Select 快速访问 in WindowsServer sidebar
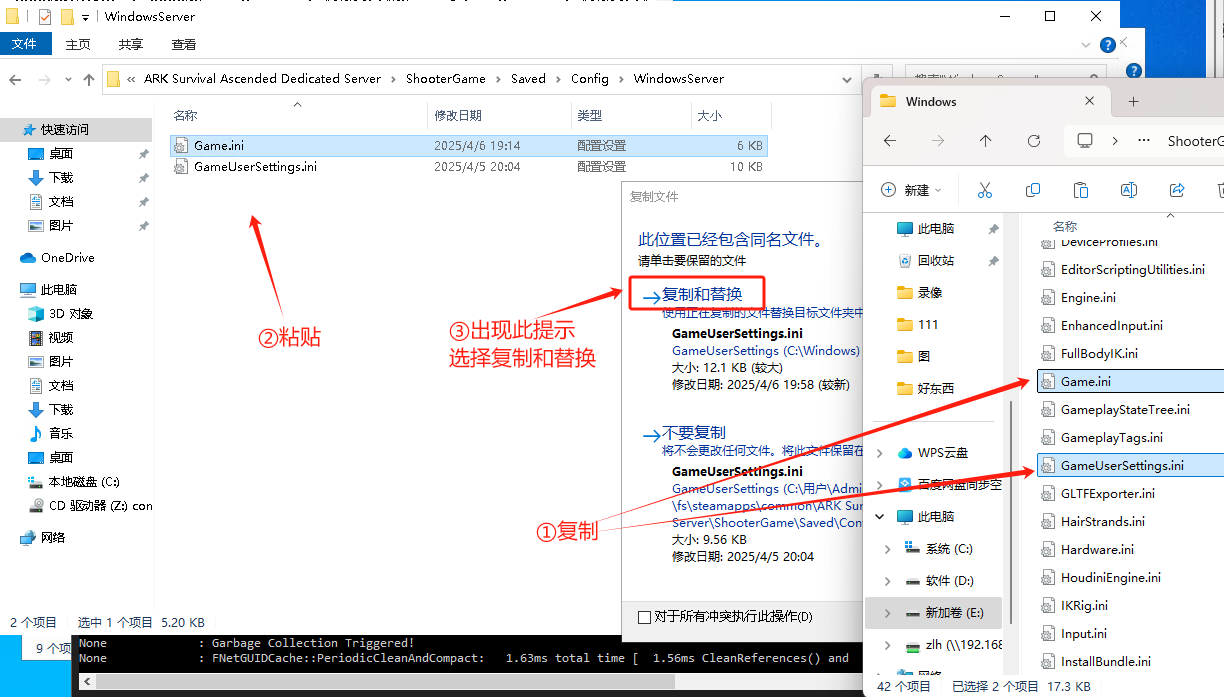Viewport: 1224px width, 697px height. tap(65, 130)
